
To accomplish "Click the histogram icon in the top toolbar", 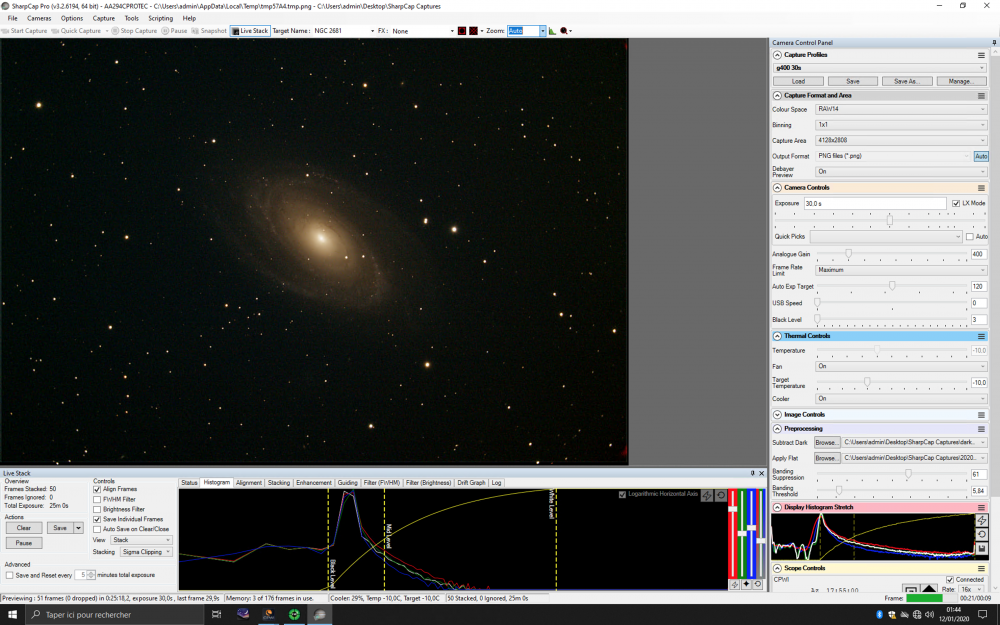I will [552, 31].
